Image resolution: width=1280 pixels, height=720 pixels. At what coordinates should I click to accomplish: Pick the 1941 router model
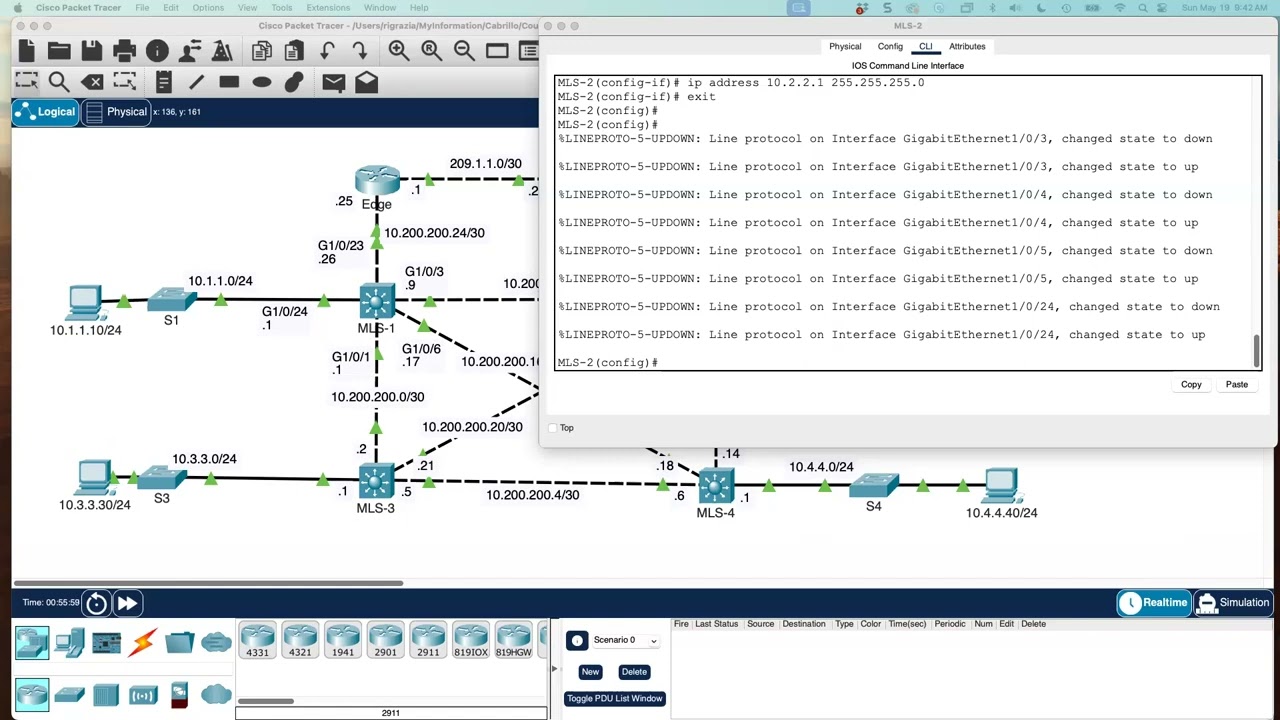coord(342,640)
